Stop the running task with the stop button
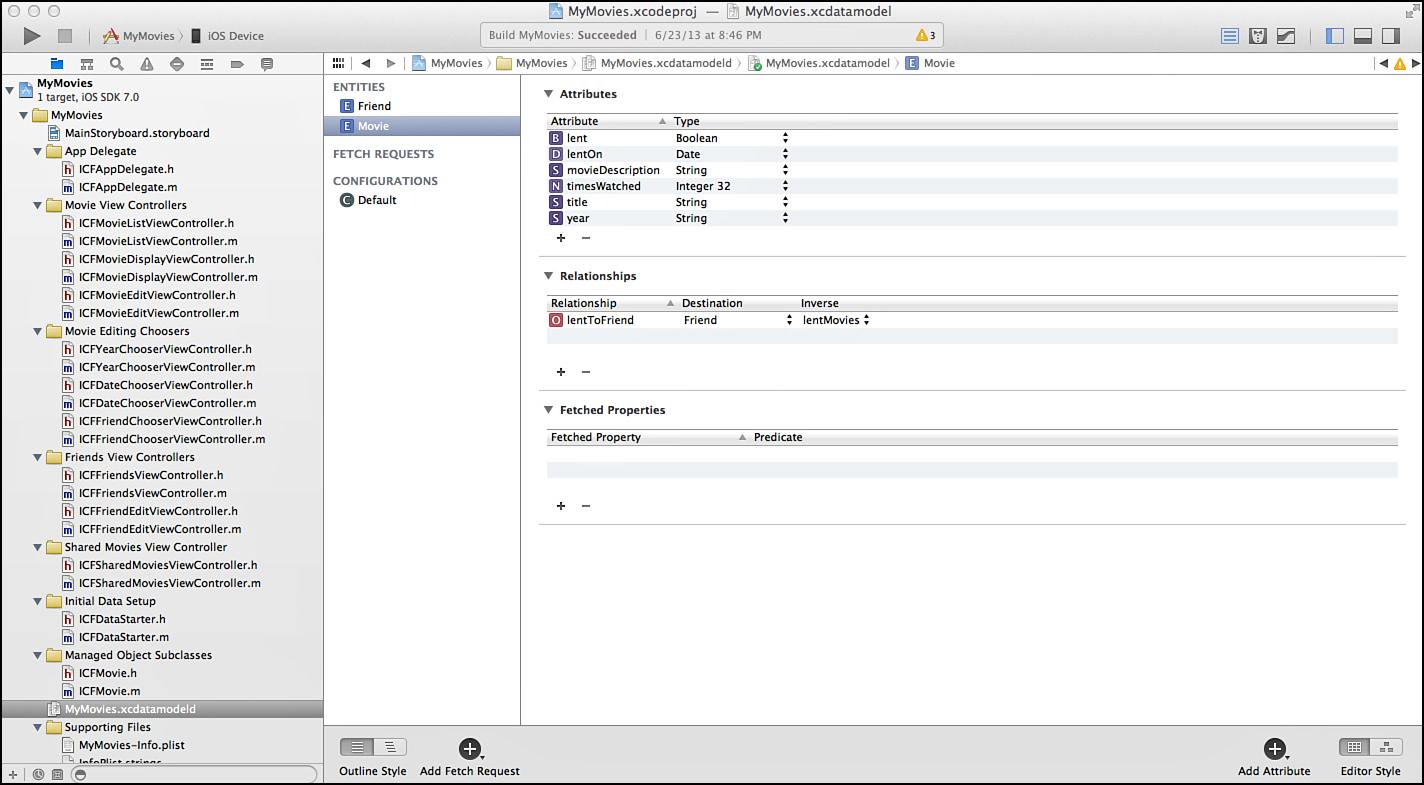 point(65,36)
